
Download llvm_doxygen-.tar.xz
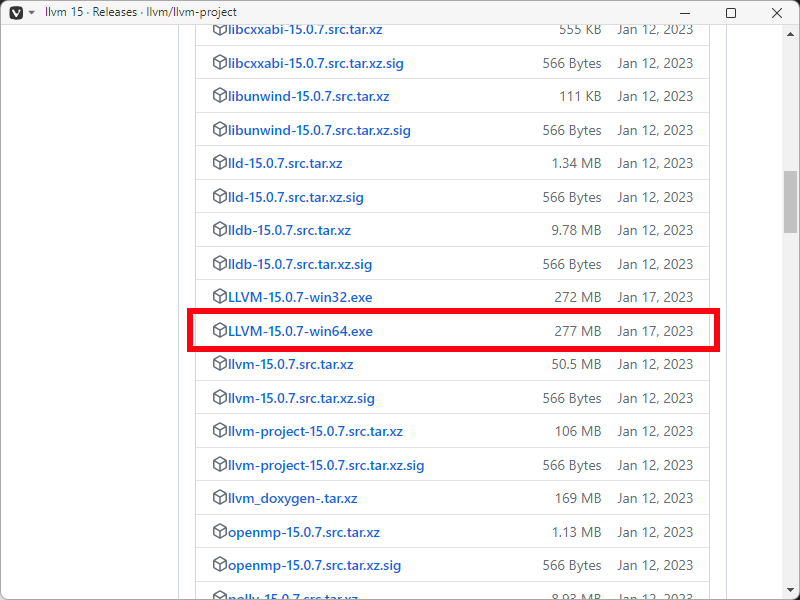[293, 498]
